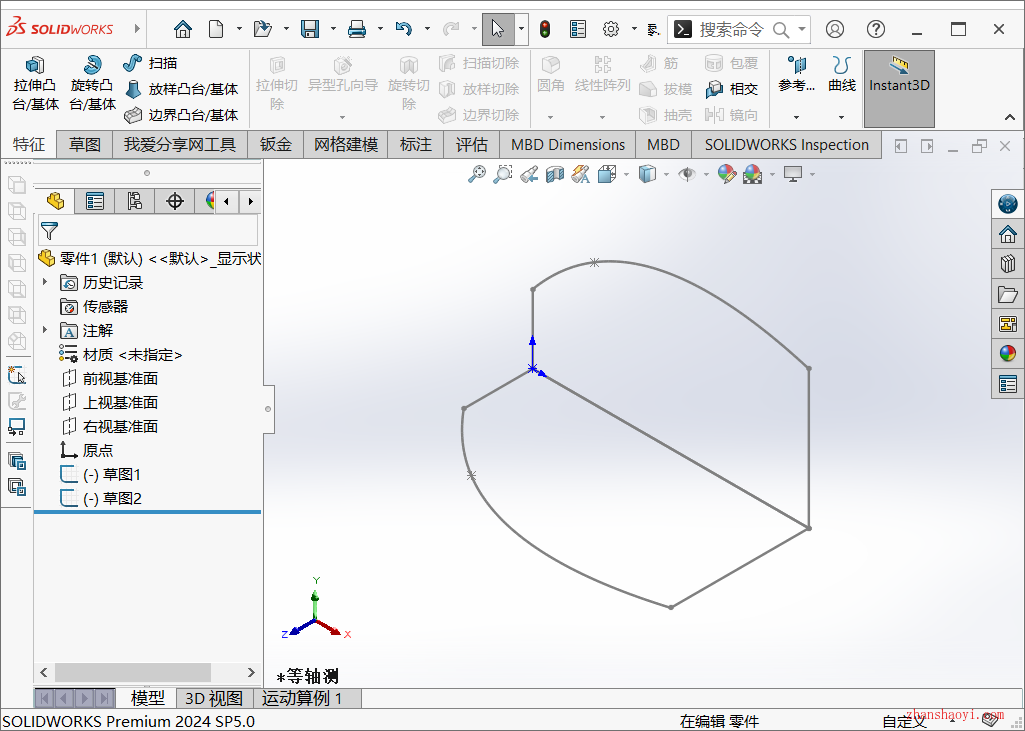
Task: Open the dropdown under 参考... reference geometry
Action: 796,117
